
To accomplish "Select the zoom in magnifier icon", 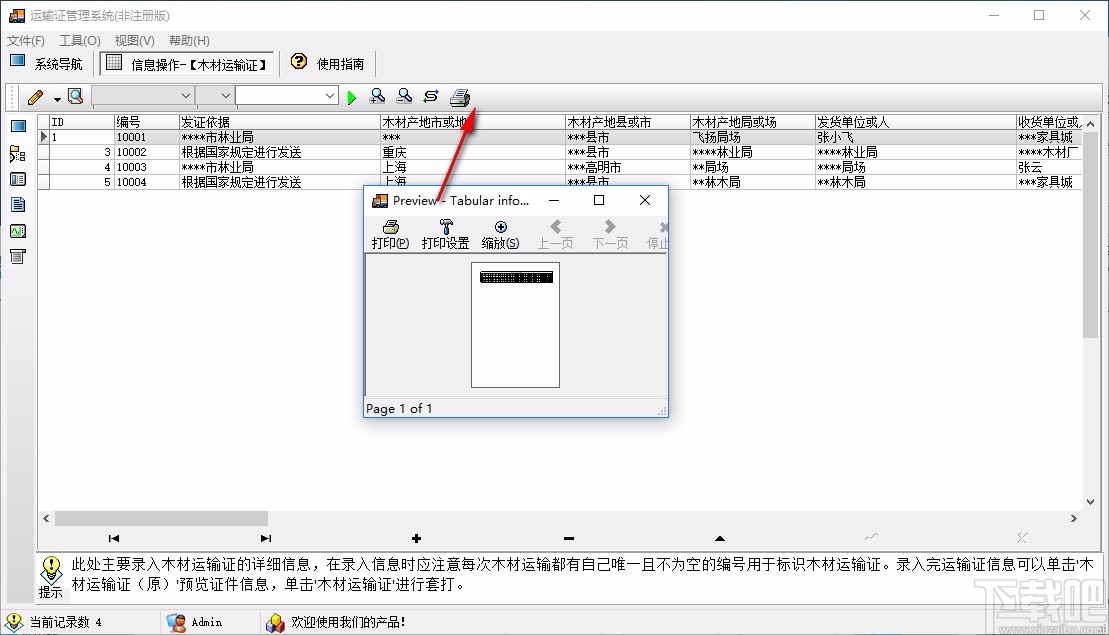I will point(378,96).
